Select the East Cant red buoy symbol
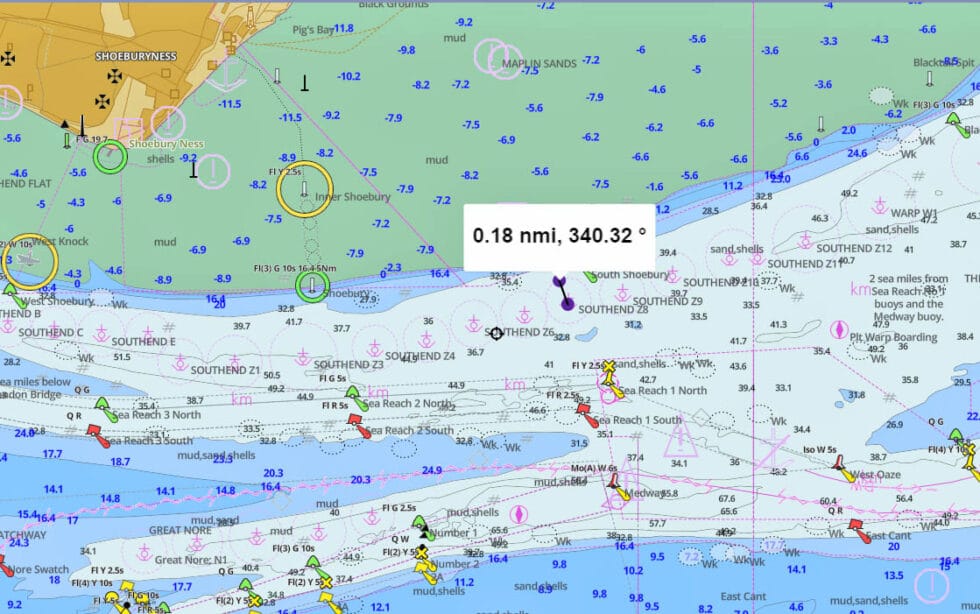Viewport: 980px width, 614px height. pos(855,523)
